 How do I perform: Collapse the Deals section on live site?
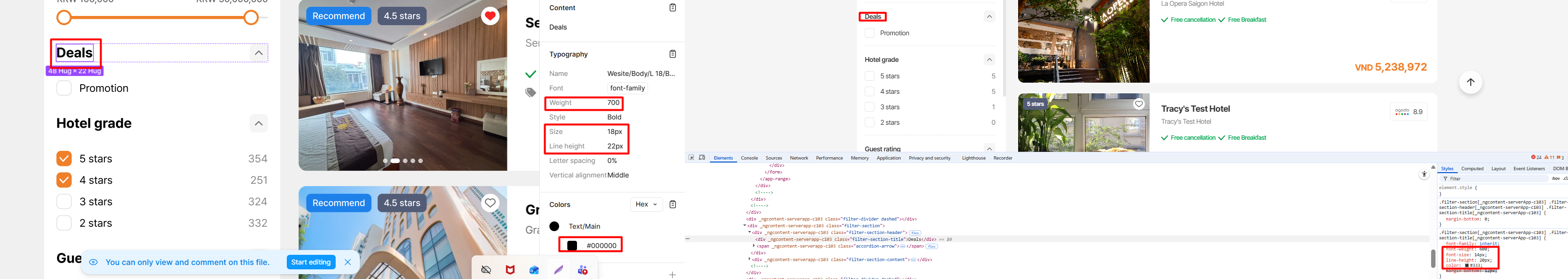tap(989, 17)
